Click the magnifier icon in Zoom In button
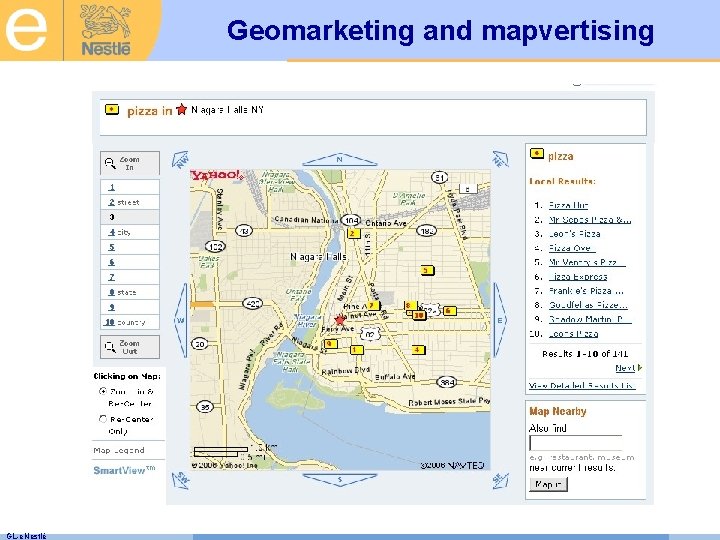The image size is (720, 540). (110, 163)
